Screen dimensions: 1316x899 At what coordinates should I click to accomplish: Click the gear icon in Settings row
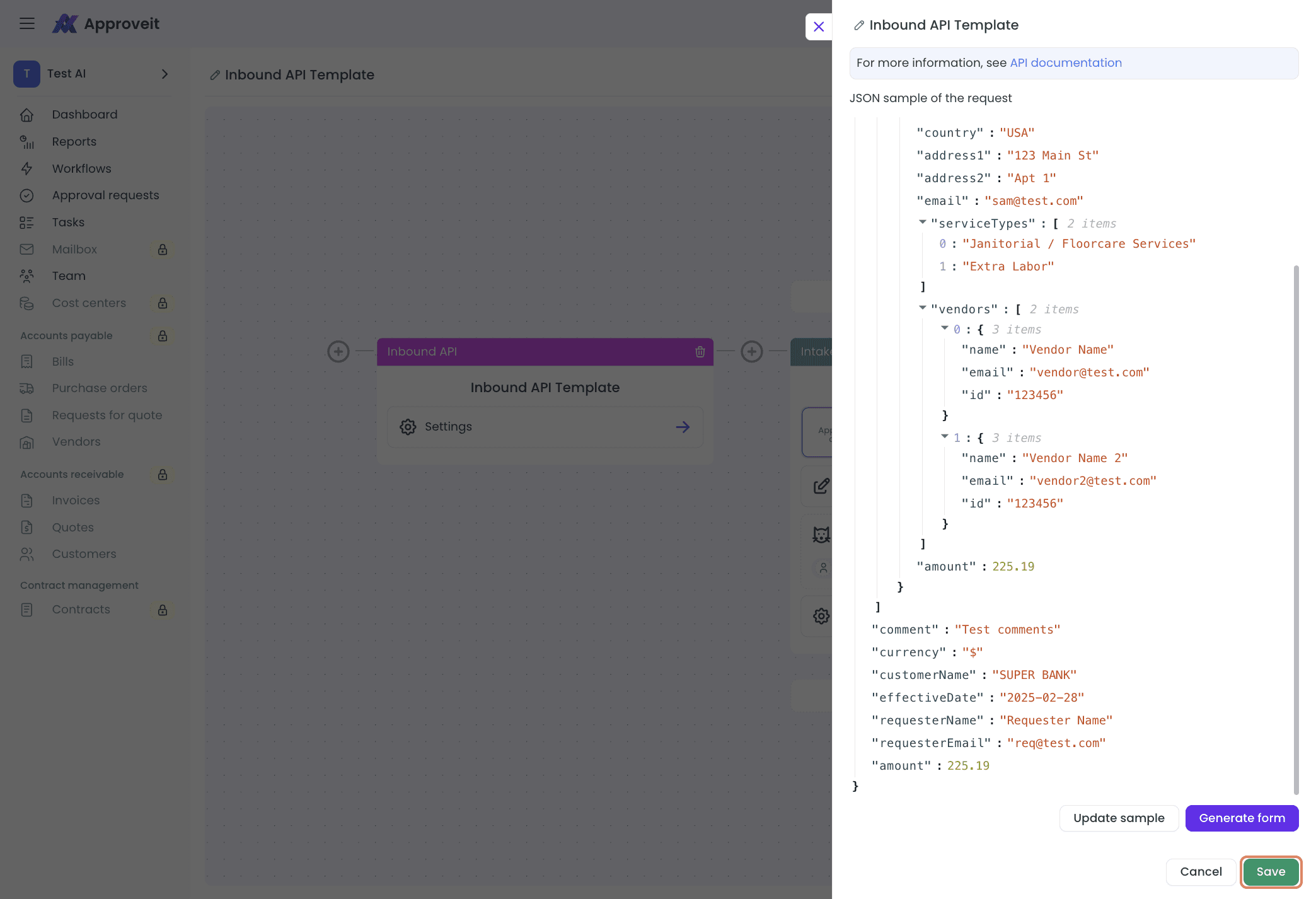tap(408, 427)
